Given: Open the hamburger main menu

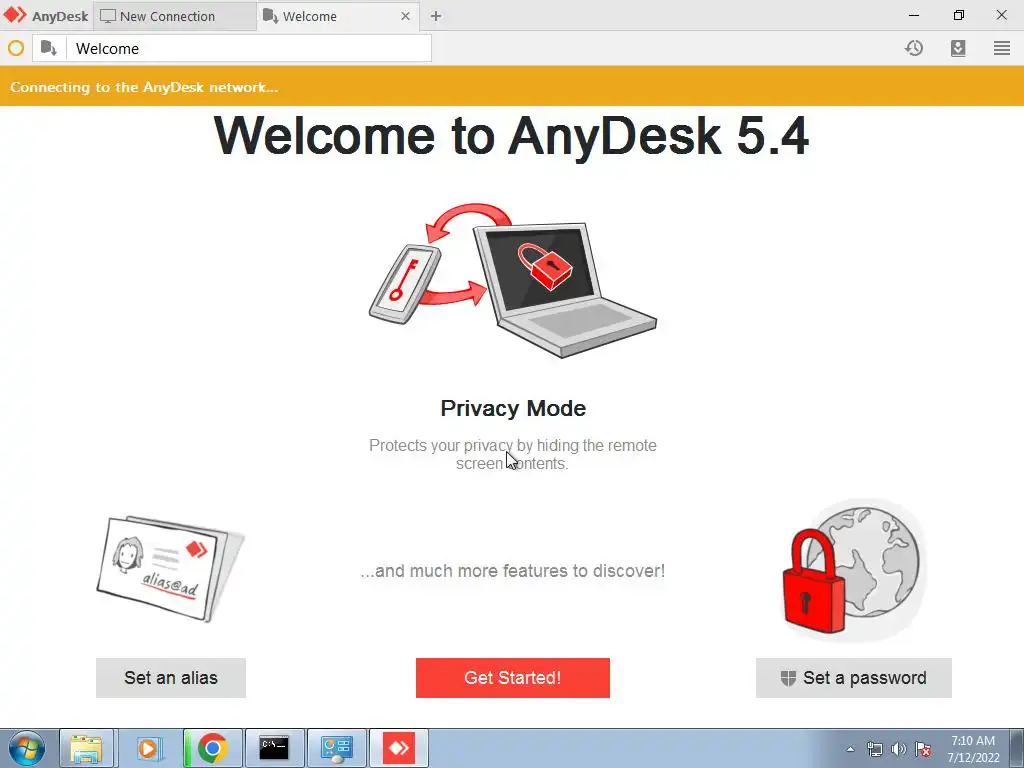Looking at the screenshot, I should [x=1002, y=48].
